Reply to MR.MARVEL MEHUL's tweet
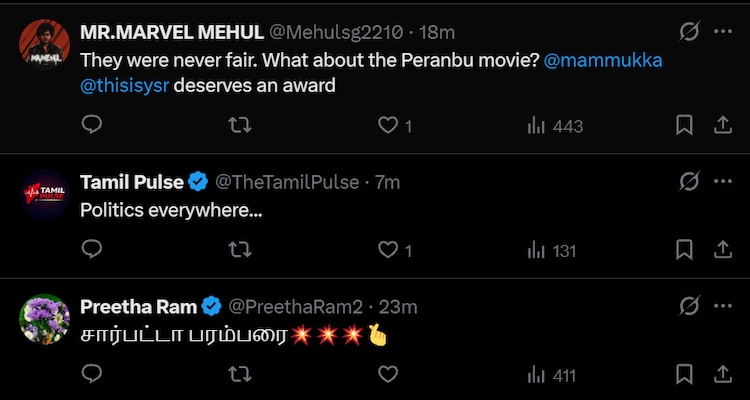Viewport: 750px width, 400px height. pos(91,125)
